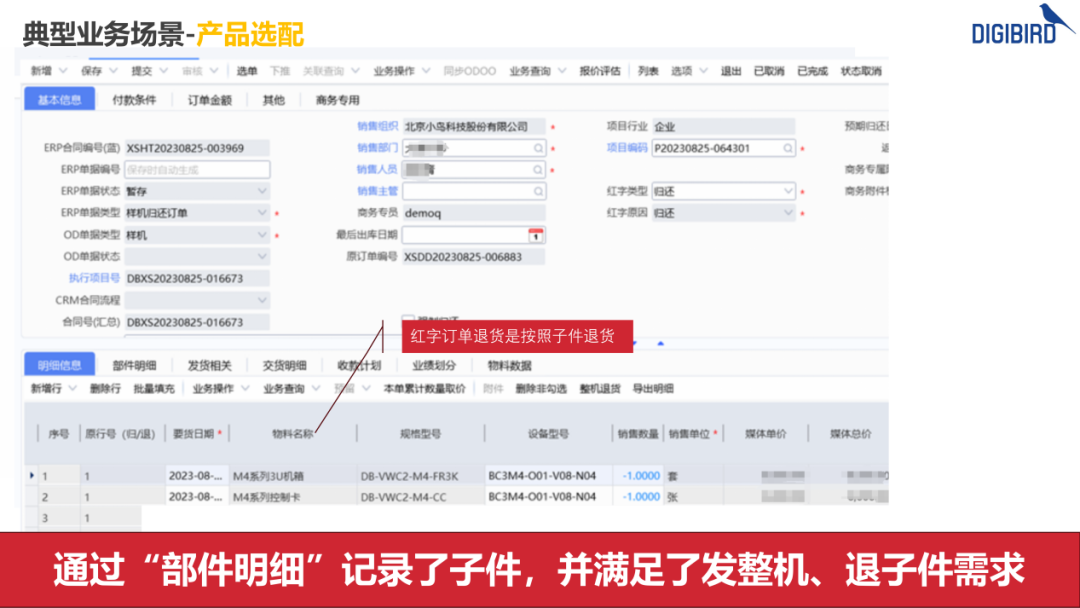Click the 销售组织 label link
1080x608 pixels.
[x=377, y=126]
